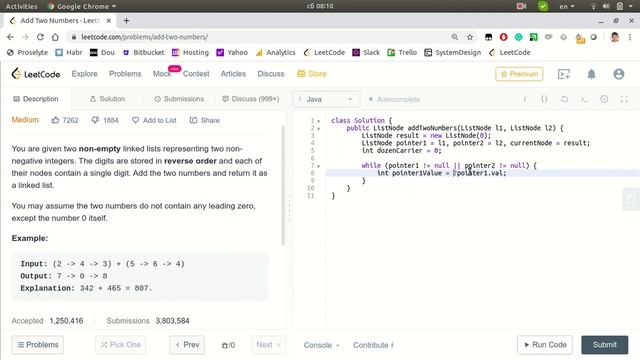Viewport: 640px width, 360px height.
Task: Click code line 5 dozenCarrier
Action: [x=401, y=151]
